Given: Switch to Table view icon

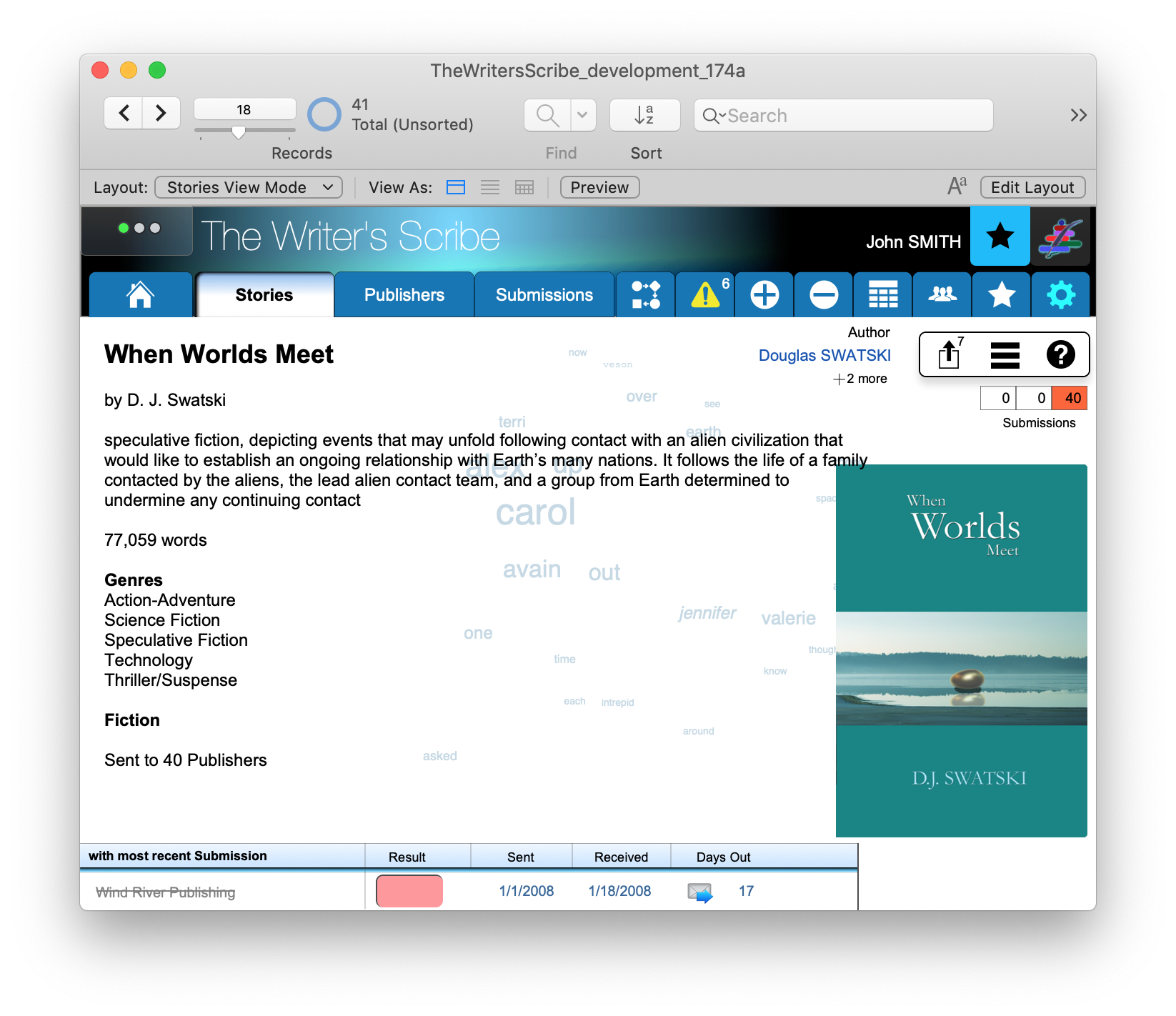Looking at the screenshot, I should pos(524,187).
